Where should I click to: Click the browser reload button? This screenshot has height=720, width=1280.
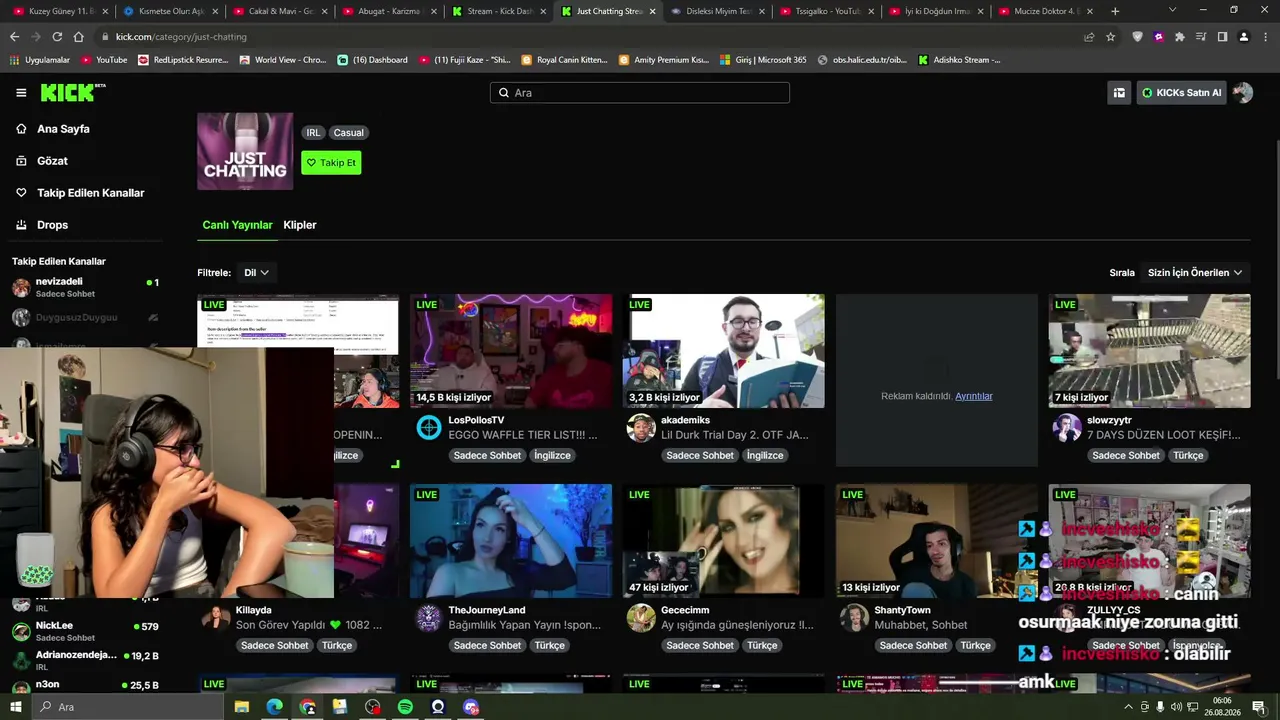pos(57,37)
